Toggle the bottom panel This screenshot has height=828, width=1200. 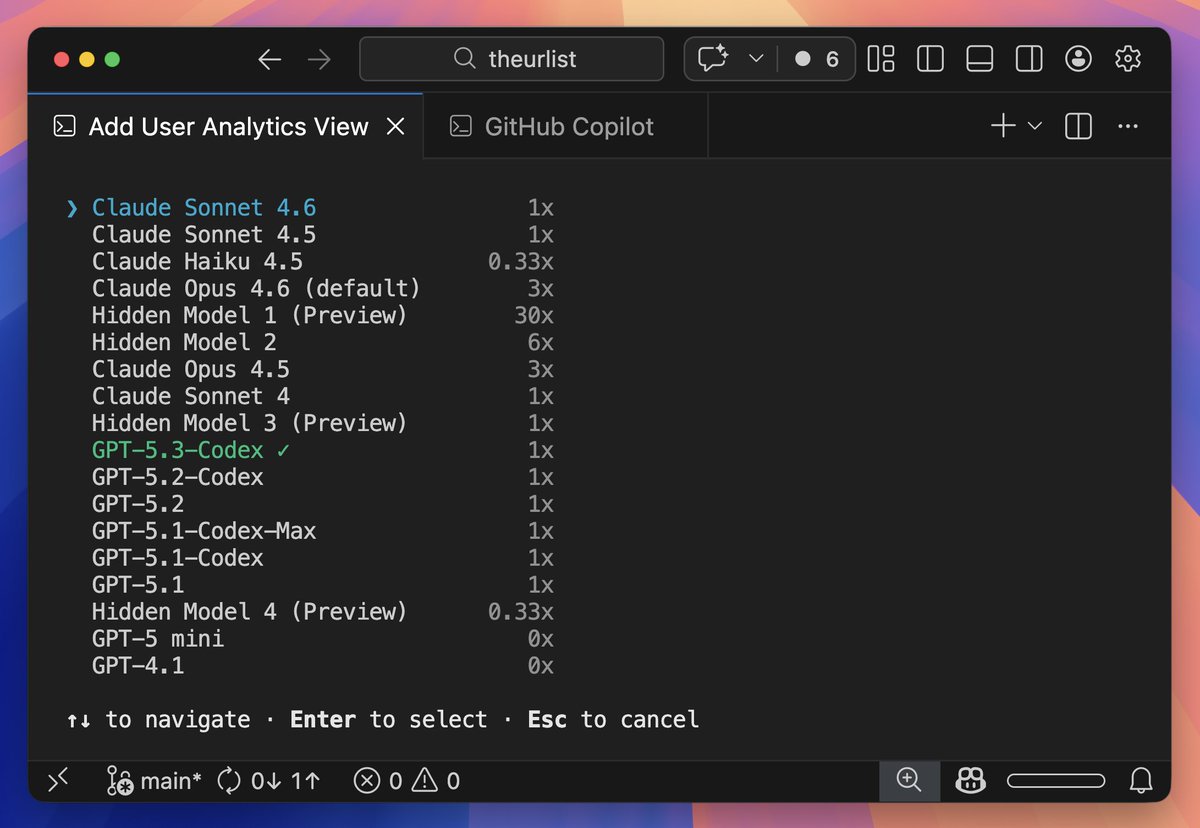click(979, 59)
